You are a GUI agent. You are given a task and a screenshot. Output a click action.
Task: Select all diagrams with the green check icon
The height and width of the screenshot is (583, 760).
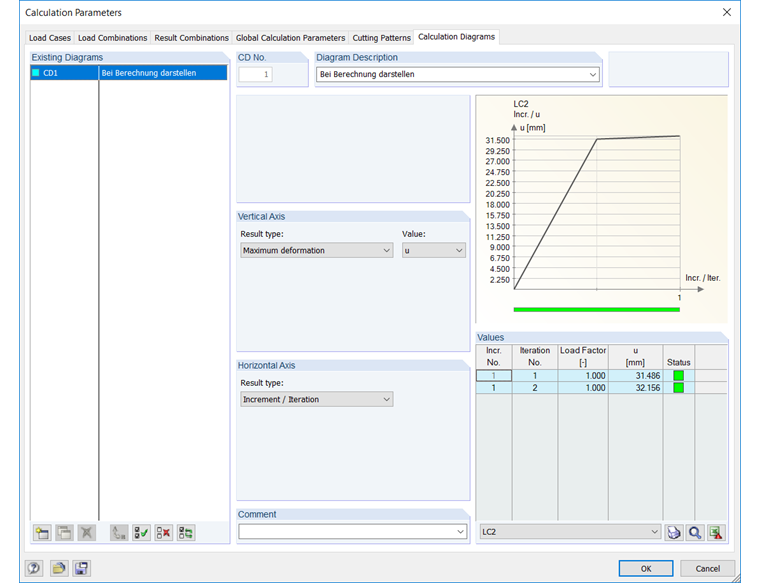[x=141, y=533]
